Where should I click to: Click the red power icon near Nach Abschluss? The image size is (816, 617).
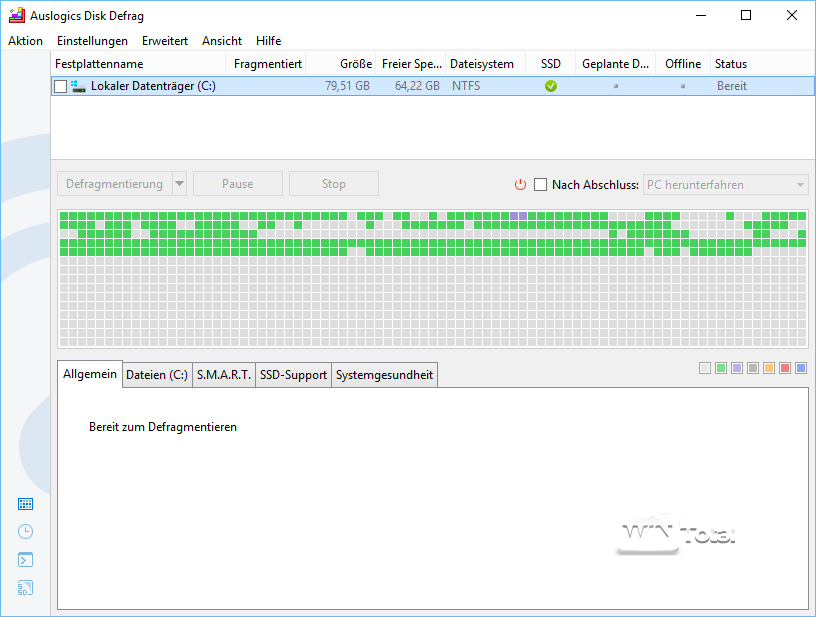pos(520,185)
